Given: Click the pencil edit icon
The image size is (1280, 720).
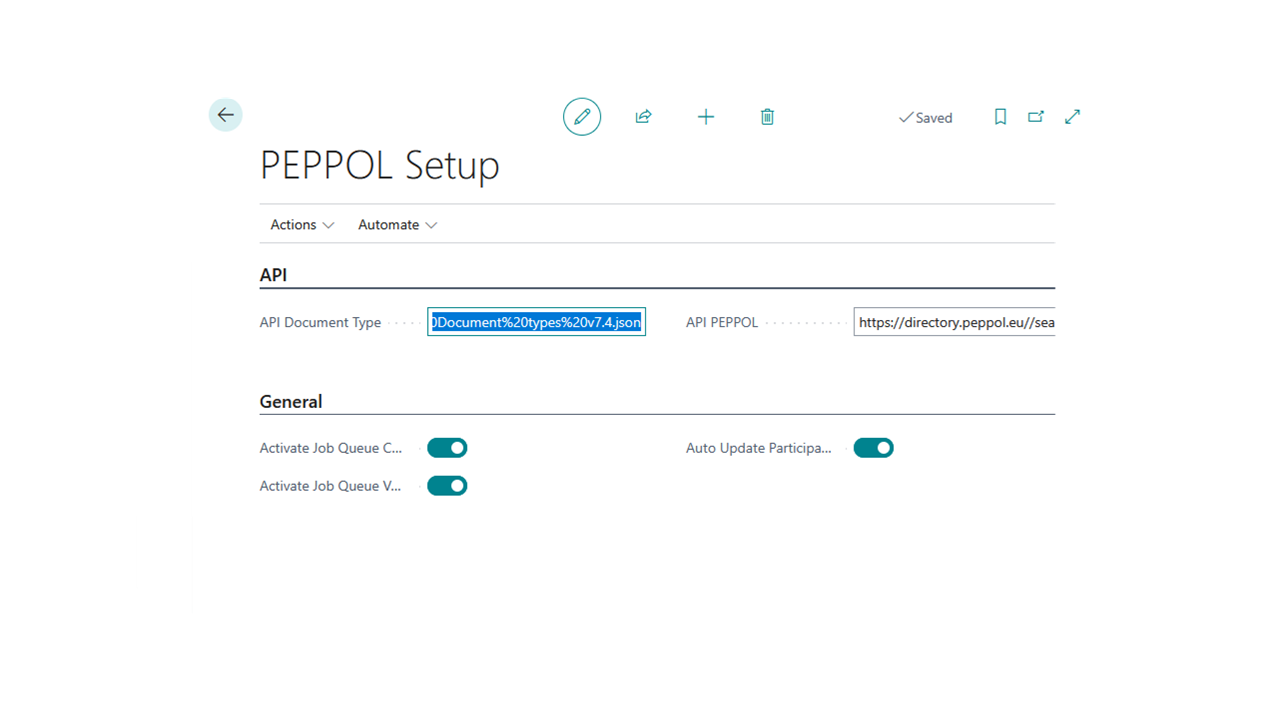Looking at the screenshot, I should coord(582,117).
